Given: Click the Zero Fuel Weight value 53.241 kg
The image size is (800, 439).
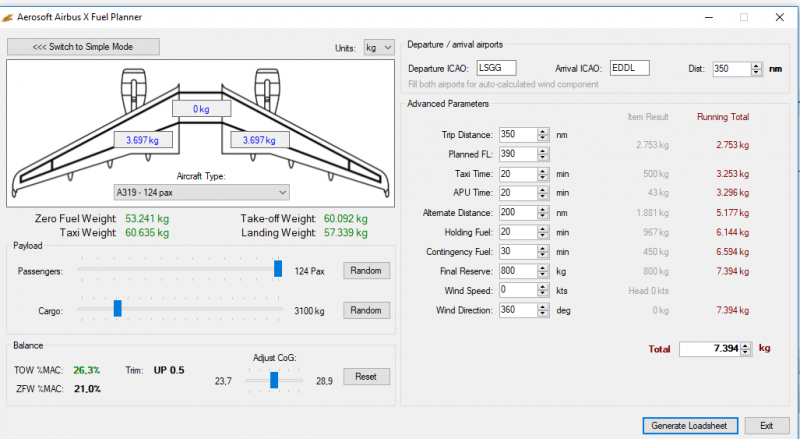Looking at the screenshot, I should (147, 218).
